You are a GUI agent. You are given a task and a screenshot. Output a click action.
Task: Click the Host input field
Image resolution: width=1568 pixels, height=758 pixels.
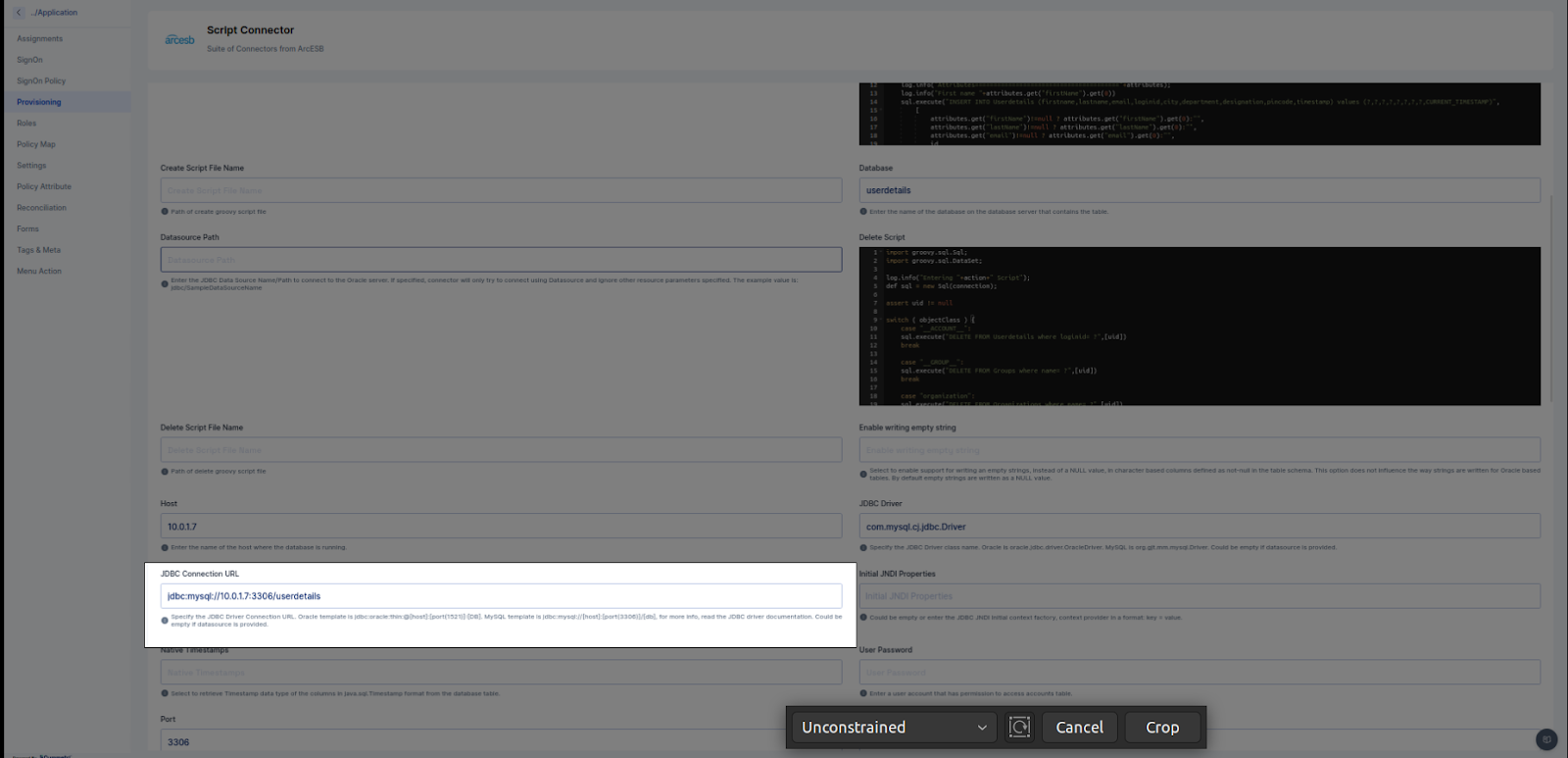tap(501, 527)
